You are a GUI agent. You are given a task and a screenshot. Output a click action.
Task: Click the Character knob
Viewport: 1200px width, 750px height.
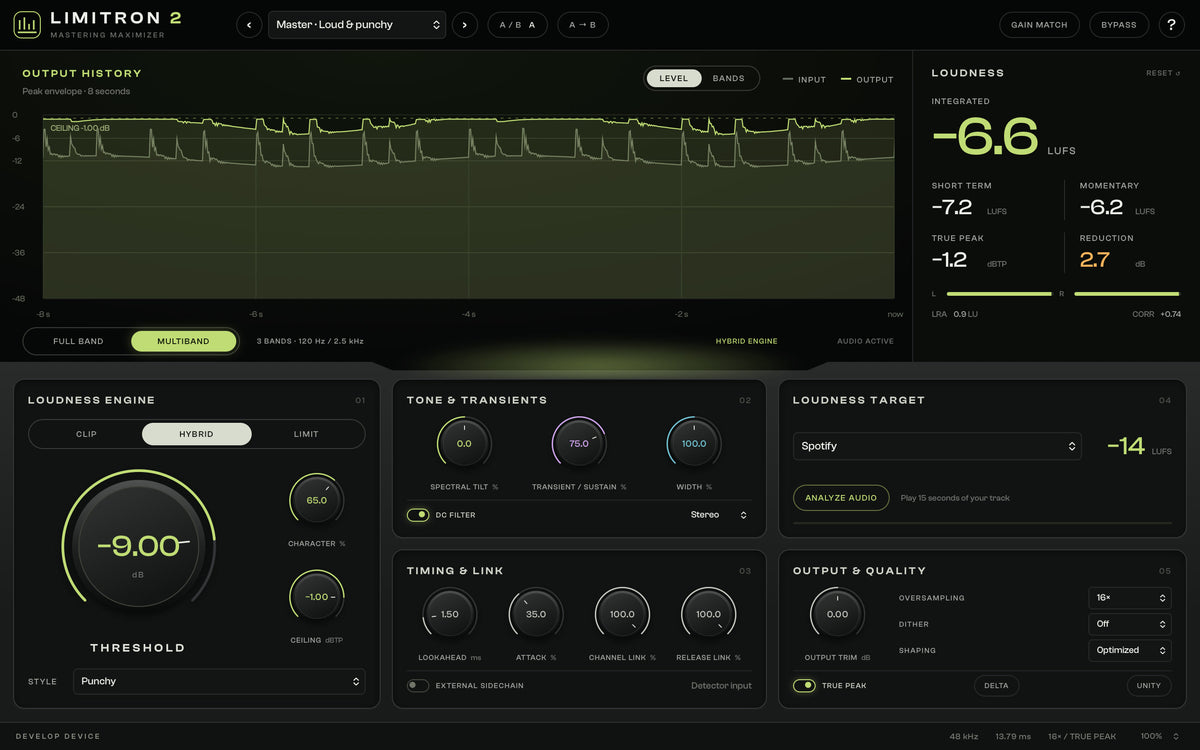316,500
